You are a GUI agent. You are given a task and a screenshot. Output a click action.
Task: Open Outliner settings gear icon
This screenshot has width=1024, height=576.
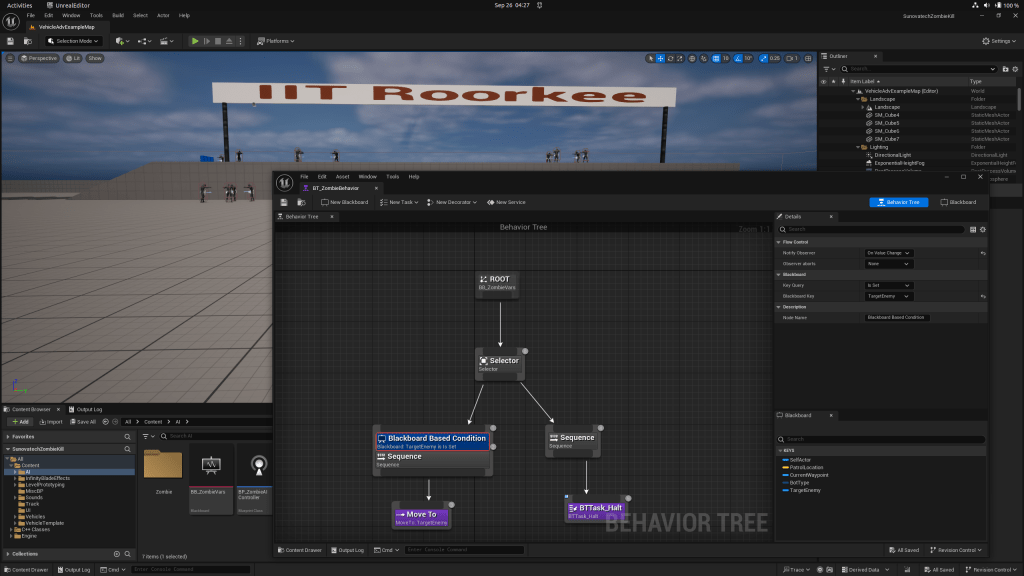pyautogui.click(x=1014, y=68)
